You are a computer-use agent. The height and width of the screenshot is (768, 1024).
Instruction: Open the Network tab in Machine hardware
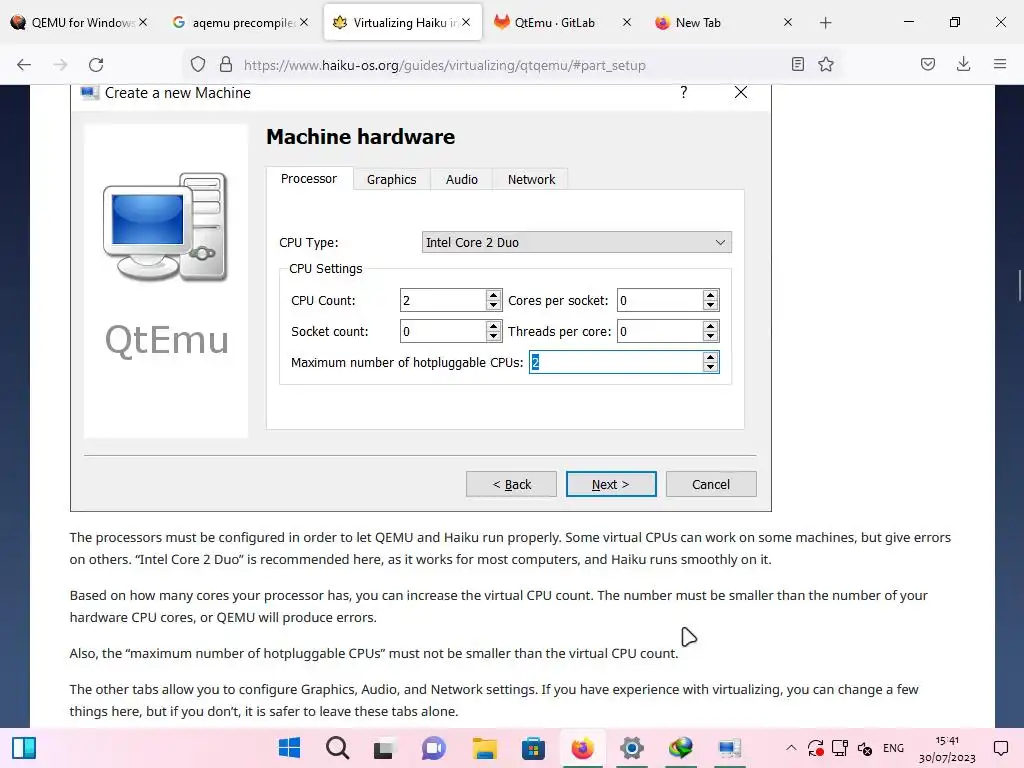point(531,180)
